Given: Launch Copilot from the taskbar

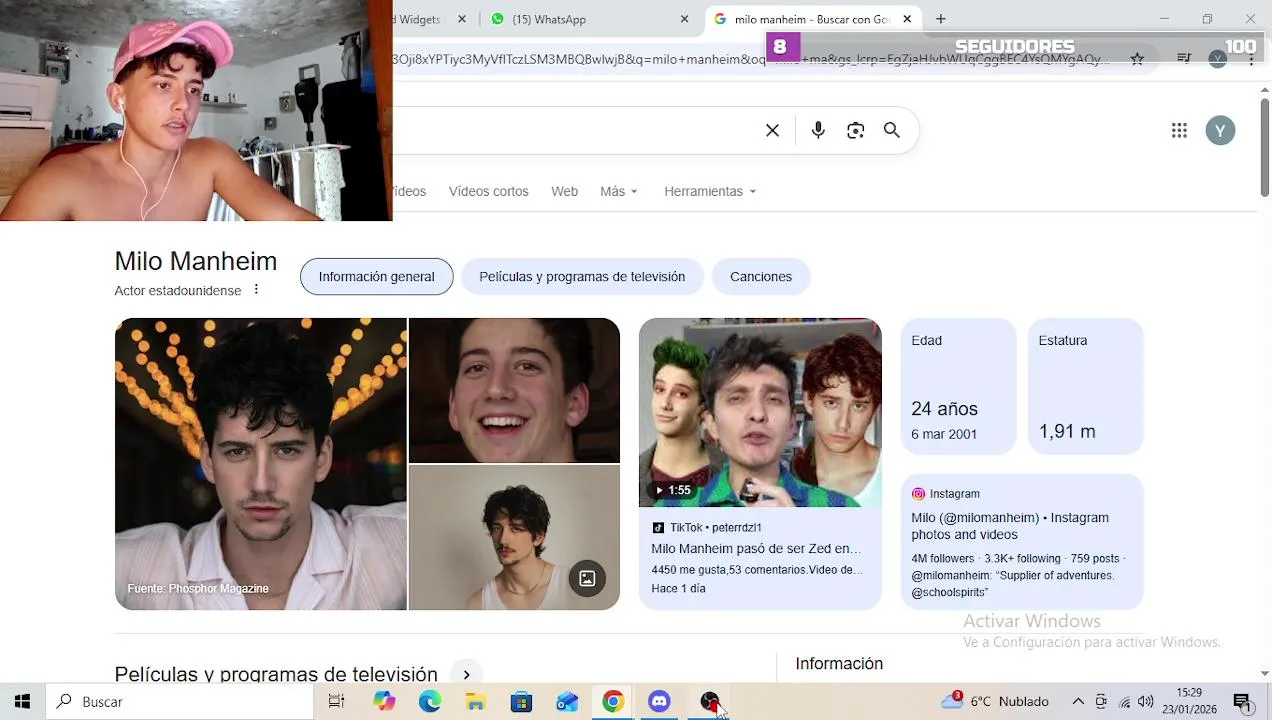Looking at the screenshot, I should [x=384, y=702].
